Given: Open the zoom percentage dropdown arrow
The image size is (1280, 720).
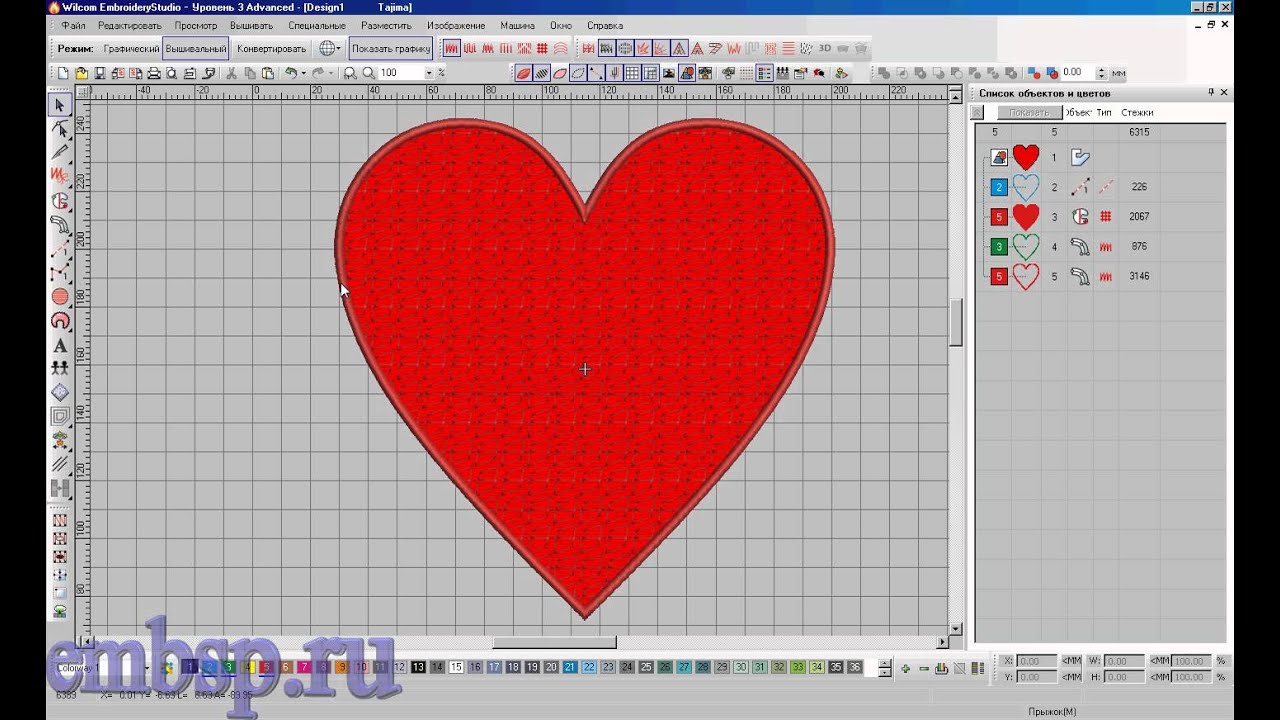Looking at the screenshot, I should (429, 73).
